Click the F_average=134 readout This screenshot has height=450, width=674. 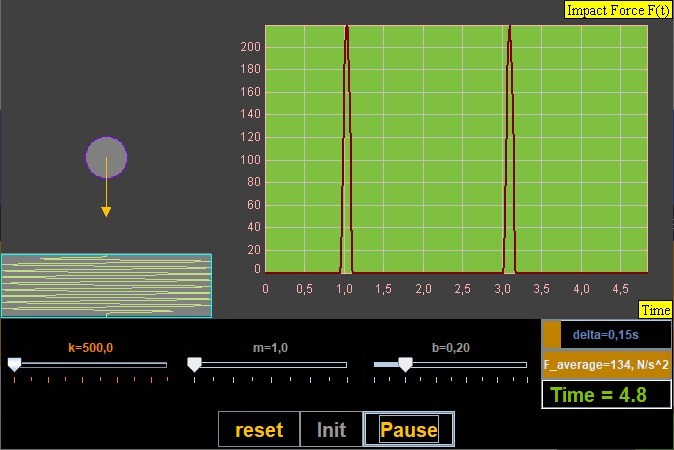607,365
